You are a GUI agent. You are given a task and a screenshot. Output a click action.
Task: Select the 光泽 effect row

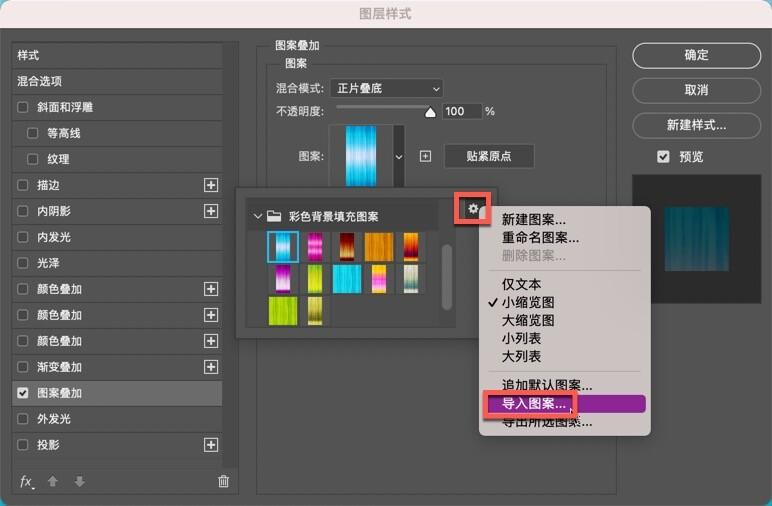pos(117,263)
